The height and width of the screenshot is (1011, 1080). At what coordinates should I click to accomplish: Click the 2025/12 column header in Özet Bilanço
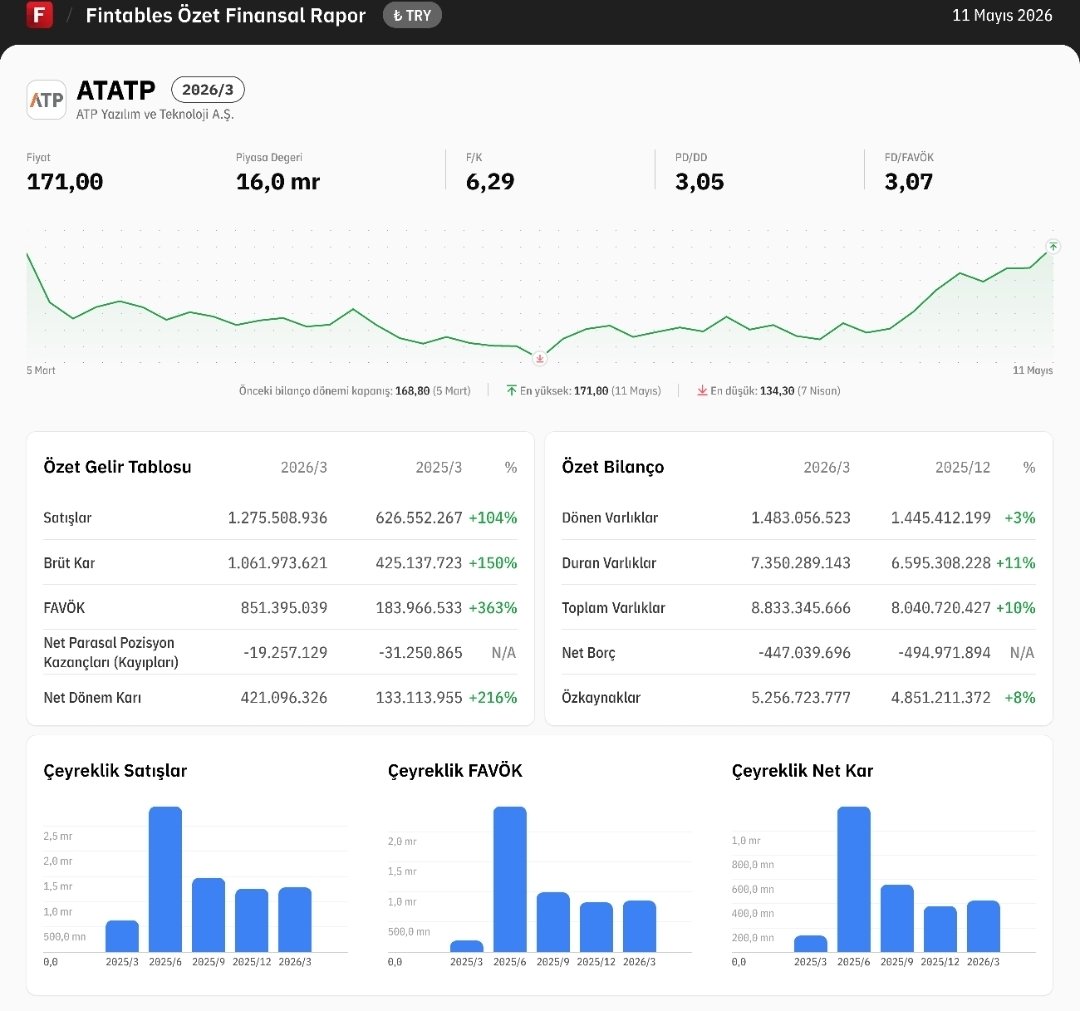pyautogui.click(x=962, y=468)
